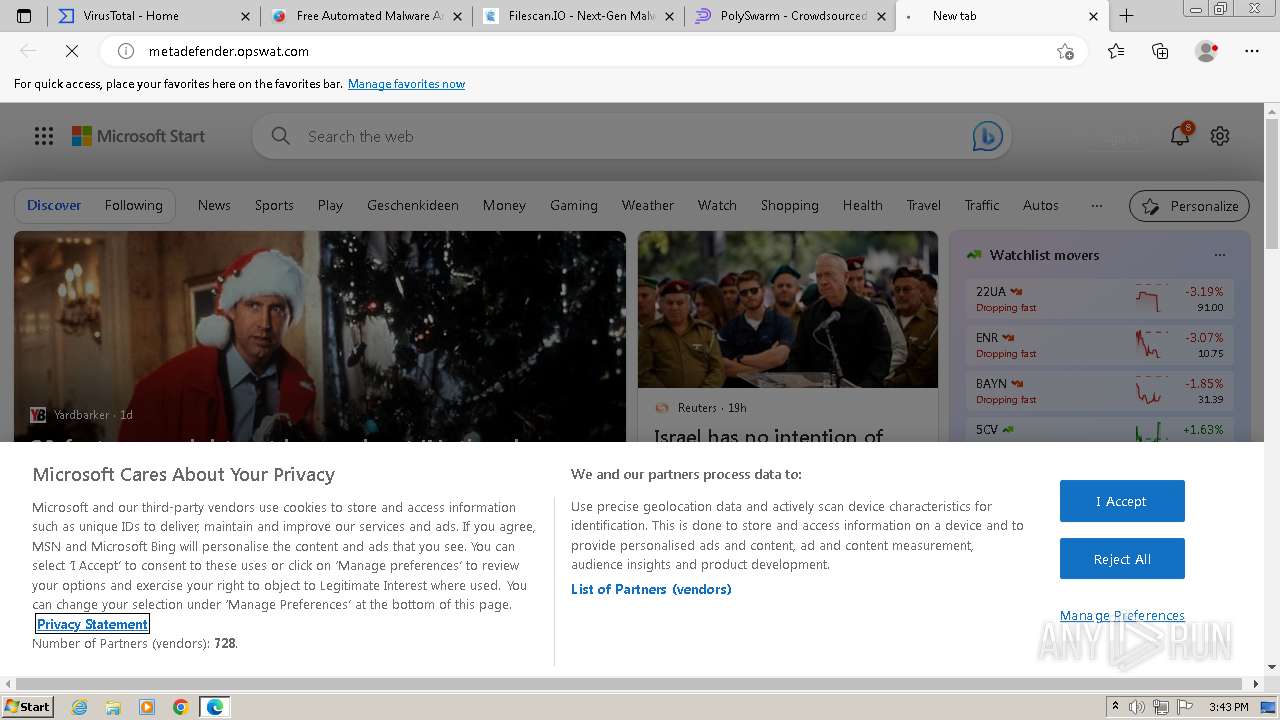Select the Following feed tab
Viewport: 1280px width, 720px height.
coord(133,205)
